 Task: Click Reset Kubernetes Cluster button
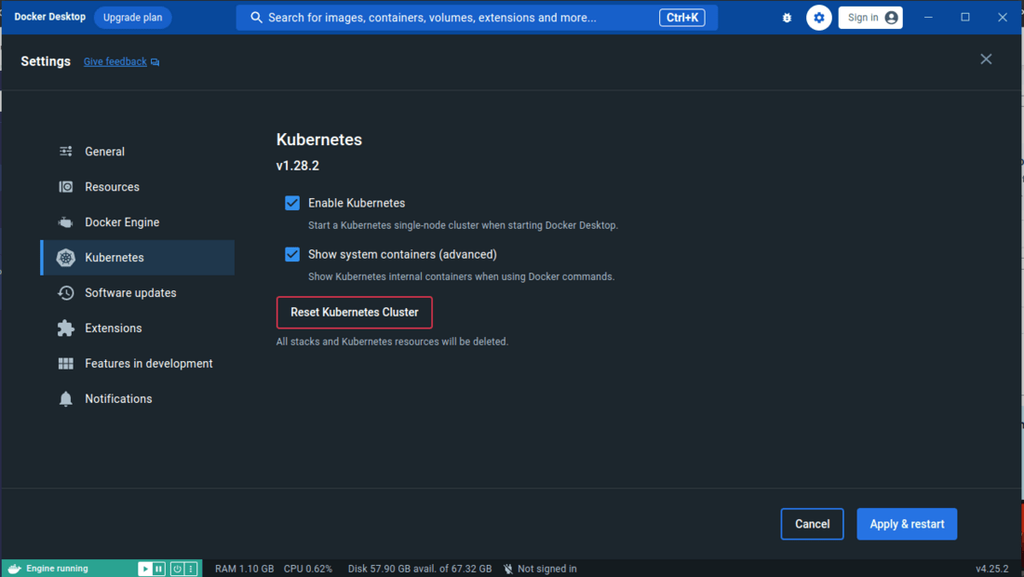pos(355,313)
